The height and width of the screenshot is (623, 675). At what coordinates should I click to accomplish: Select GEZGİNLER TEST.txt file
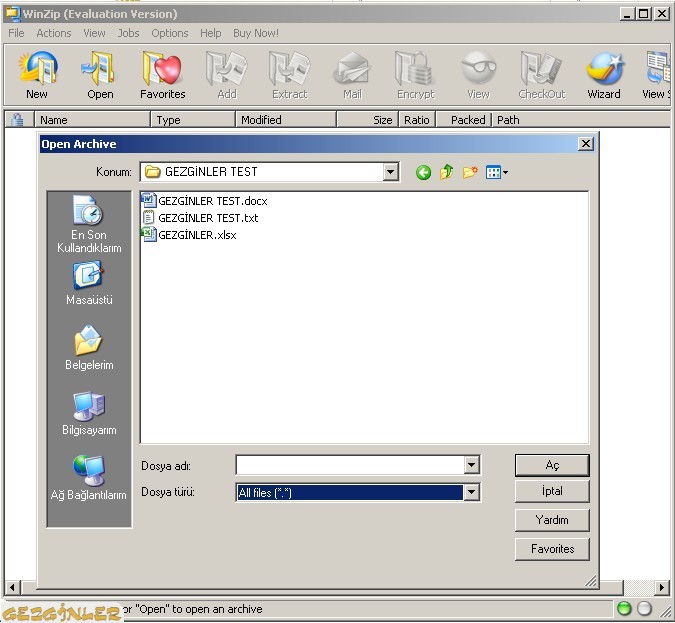[200, 218]
